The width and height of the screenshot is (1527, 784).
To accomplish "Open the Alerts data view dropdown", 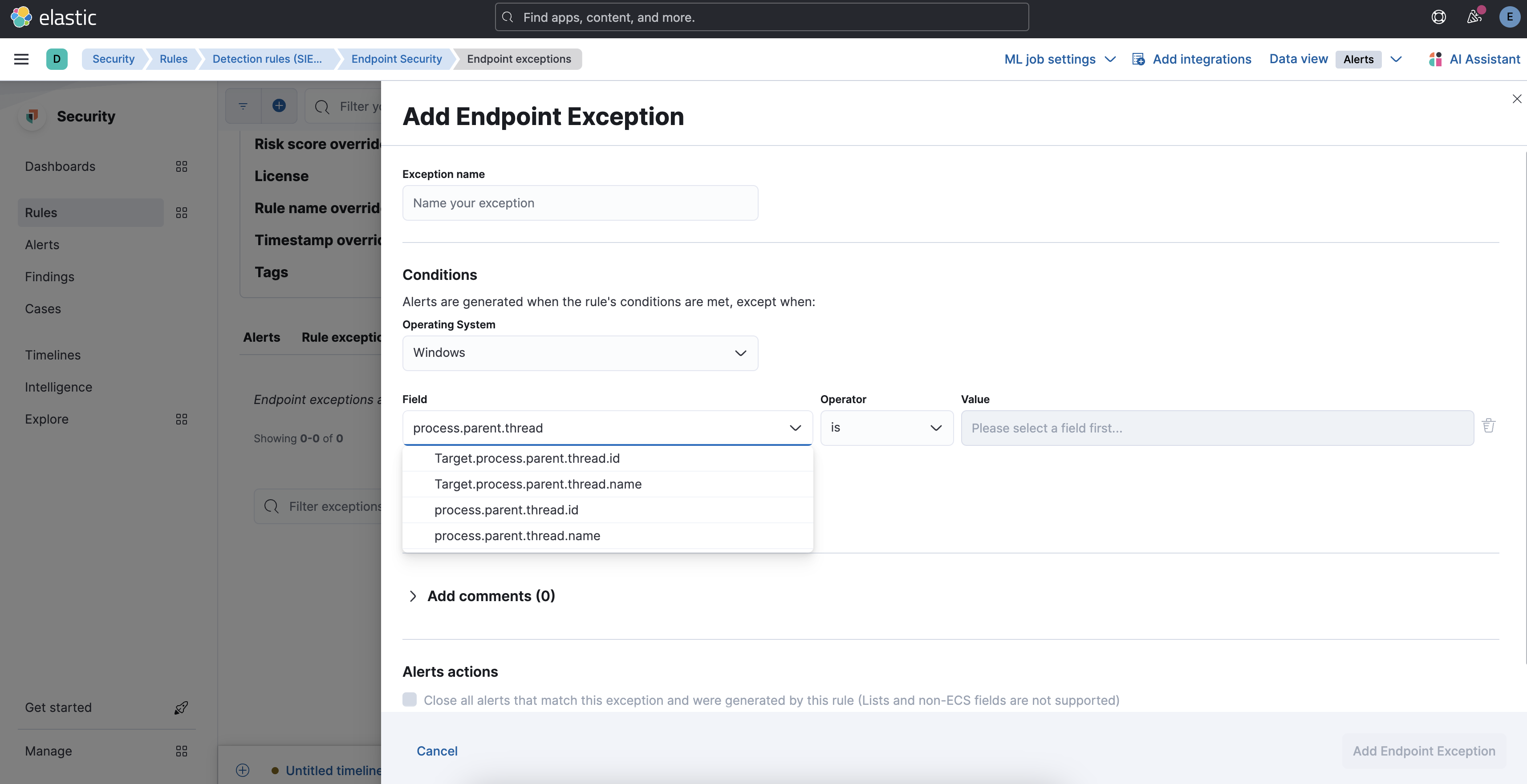I will [1397, 59].
